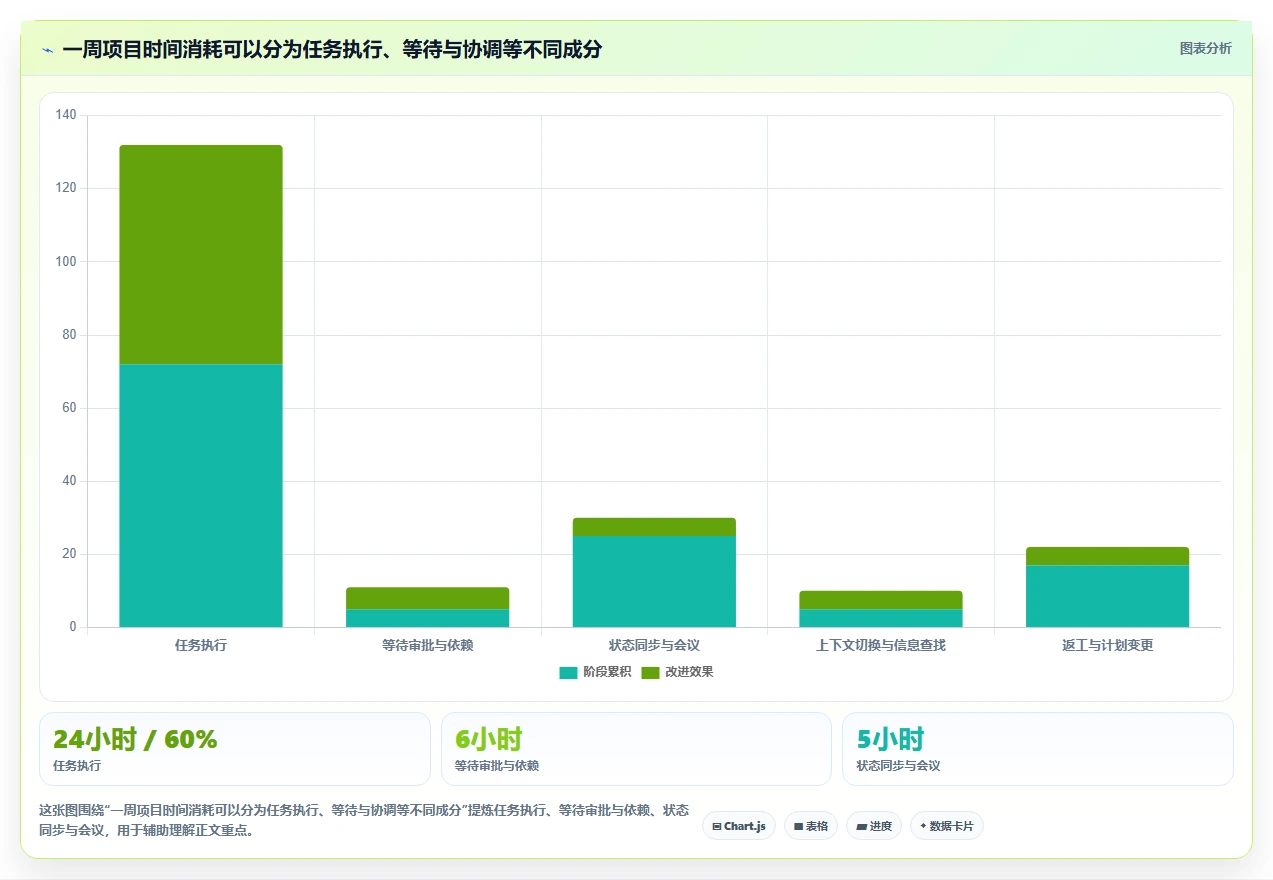Click the green 改进效果 legend color box
The width and height of the screenshot is (1273, 880).
click(x=650, y=672)
